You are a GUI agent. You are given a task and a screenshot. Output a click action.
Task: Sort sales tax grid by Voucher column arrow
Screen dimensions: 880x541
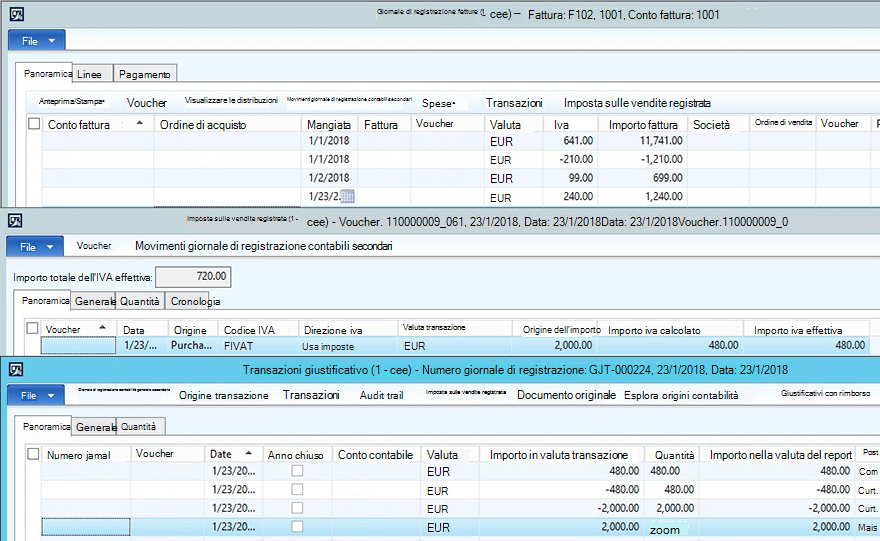point(102,327)
